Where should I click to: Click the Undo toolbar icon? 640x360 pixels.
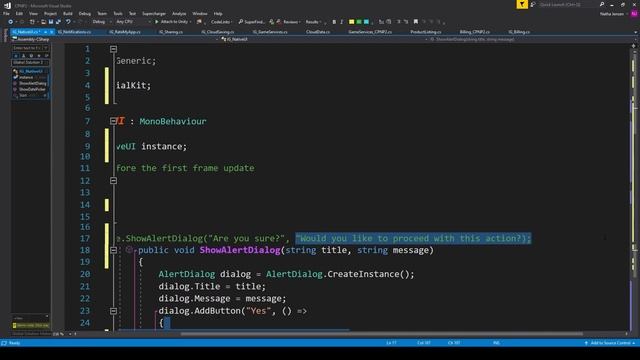tap(68, 22)
